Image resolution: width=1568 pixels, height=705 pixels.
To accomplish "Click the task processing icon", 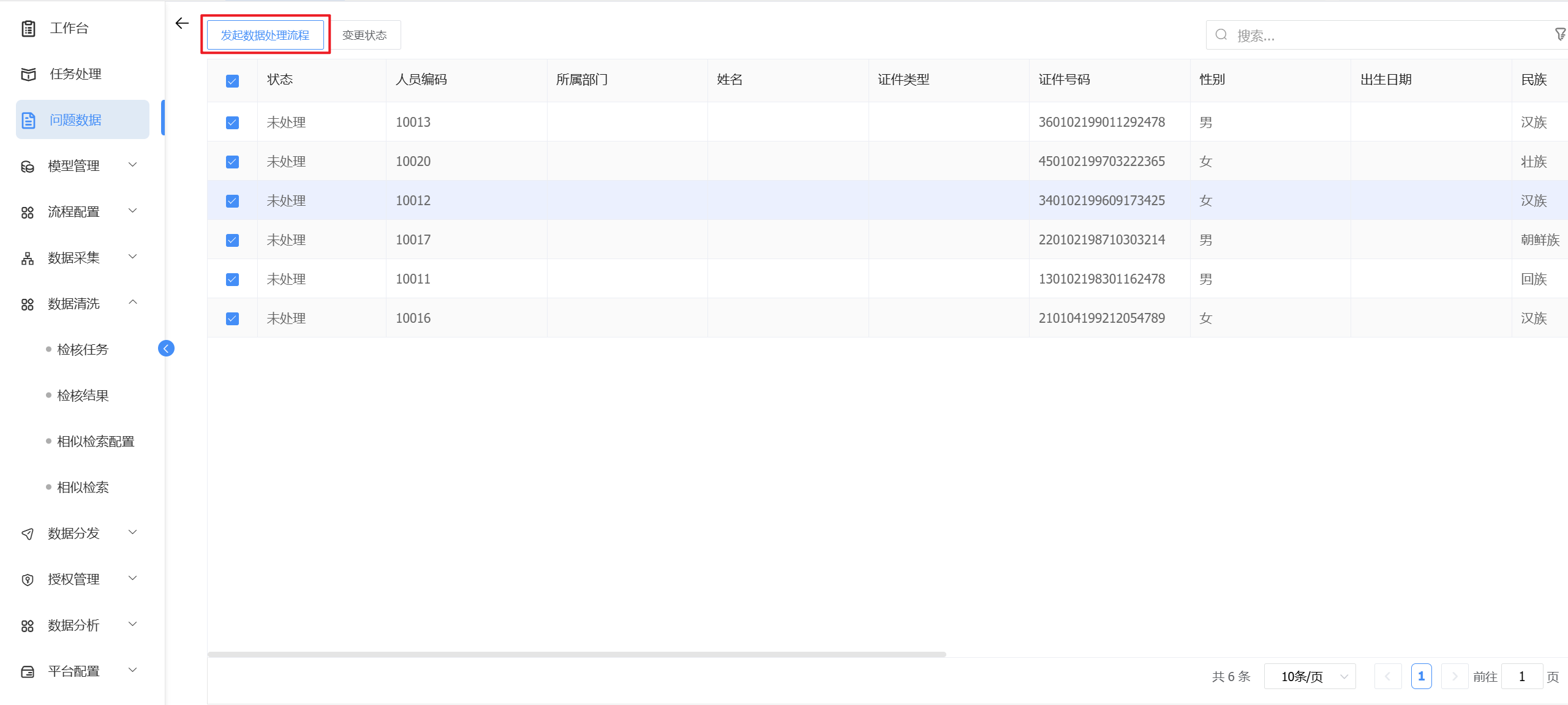I will (x=28, y=74).
